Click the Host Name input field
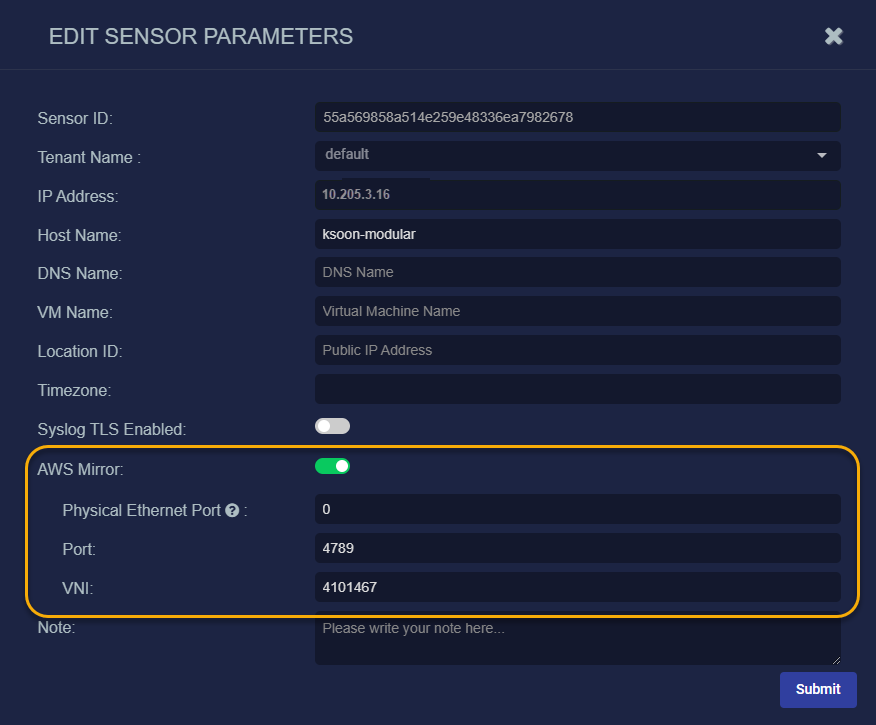 click(577, 234)
